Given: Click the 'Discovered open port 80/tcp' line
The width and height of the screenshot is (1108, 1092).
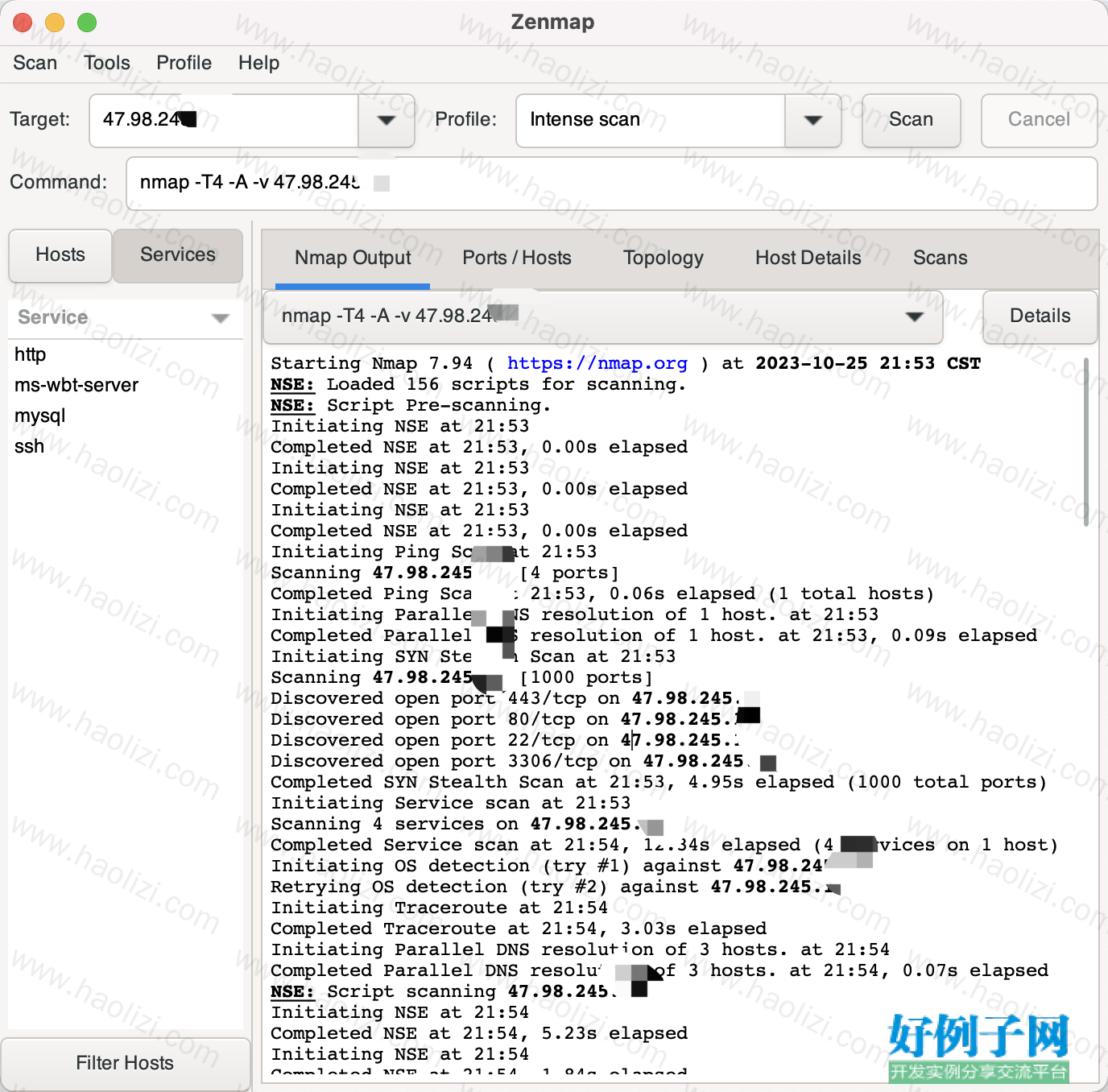Looking at the screenshot, I should pyautogui.click(x=515, y=719).
